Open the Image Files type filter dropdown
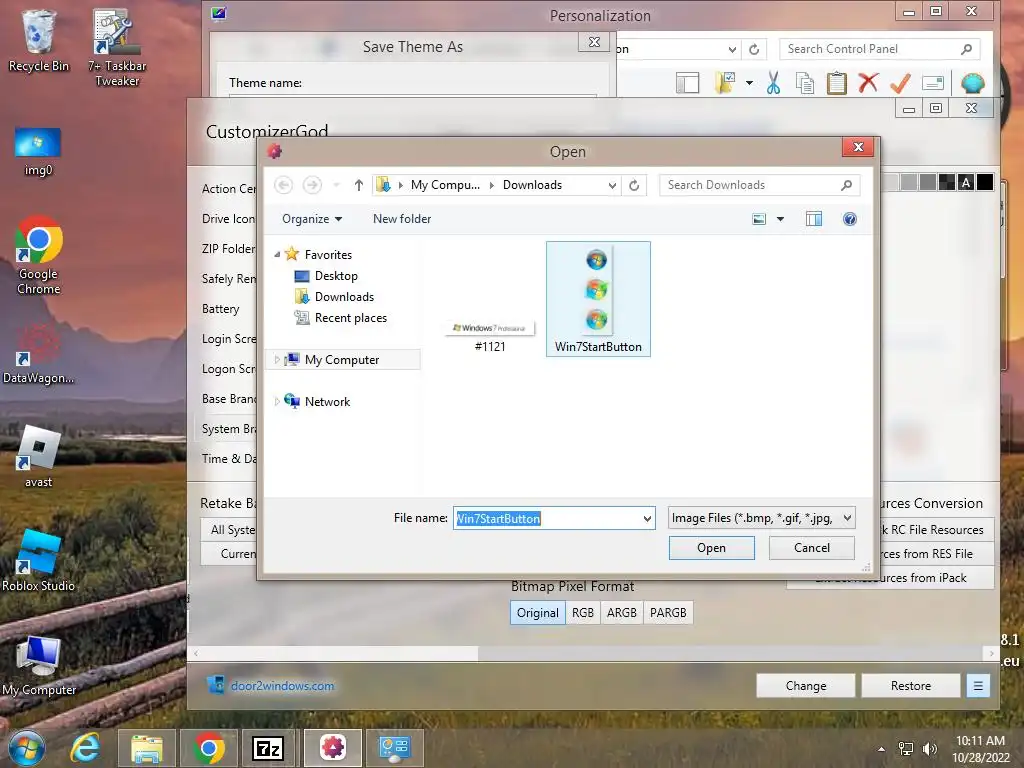Viewport: 1024px width, 768px height. click(x=847, y=519)
